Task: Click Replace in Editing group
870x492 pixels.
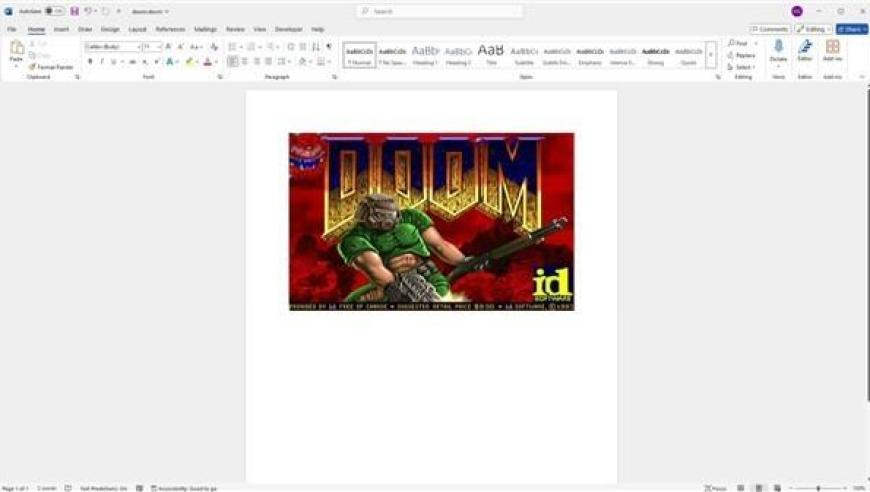Action: (x=742, y=55)
